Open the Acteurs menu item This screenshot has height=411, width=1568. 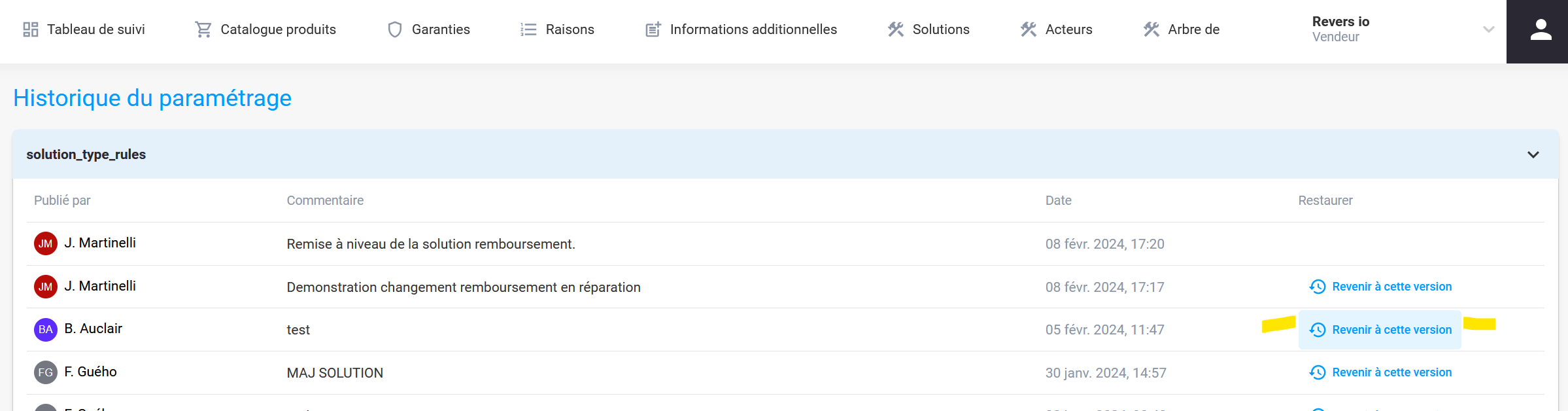pyautogui.click(x=1068, y=29)
